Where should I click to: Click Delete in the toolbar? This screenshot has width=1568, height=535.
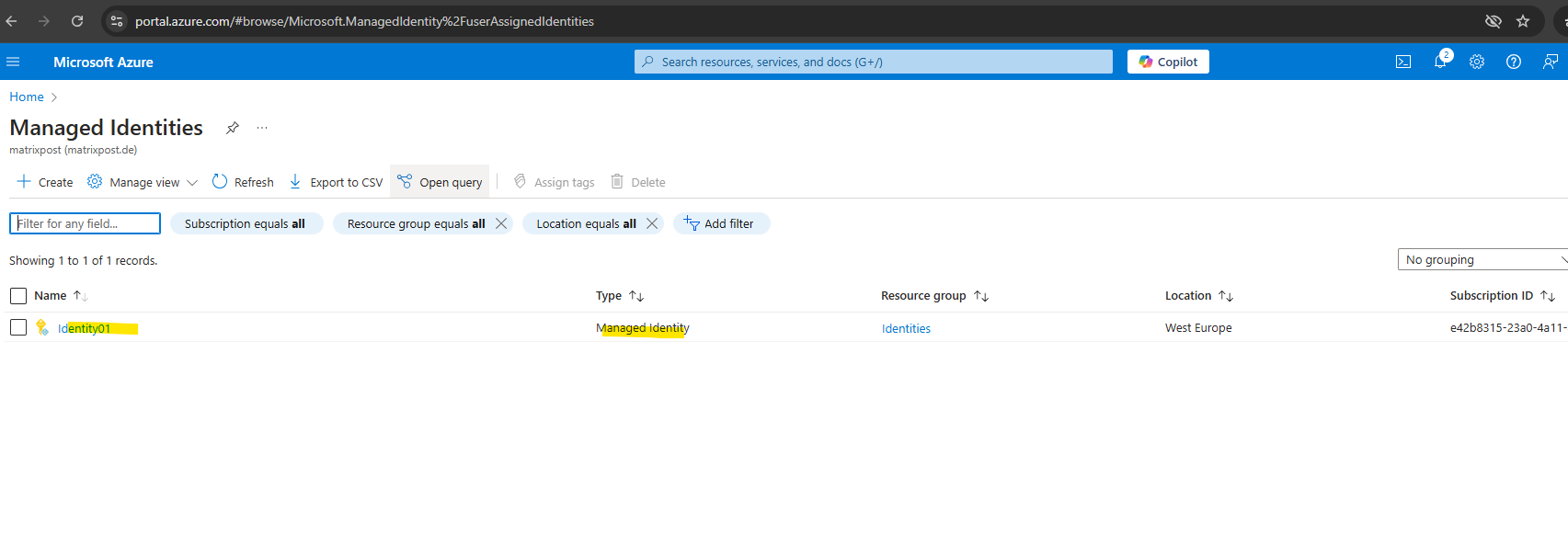pyautogui.click(x=638, y=182)
